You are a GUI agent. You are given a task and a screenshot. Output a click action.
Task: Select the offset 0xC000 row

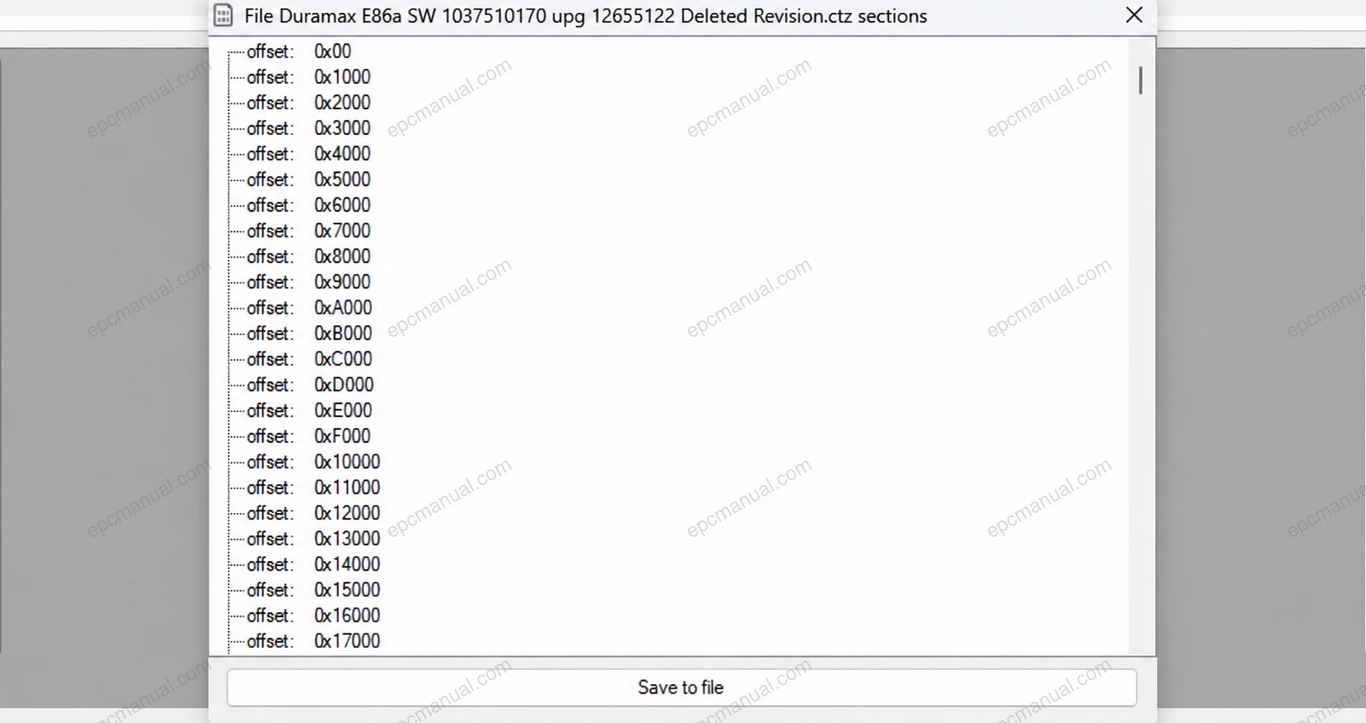(309, 359)
